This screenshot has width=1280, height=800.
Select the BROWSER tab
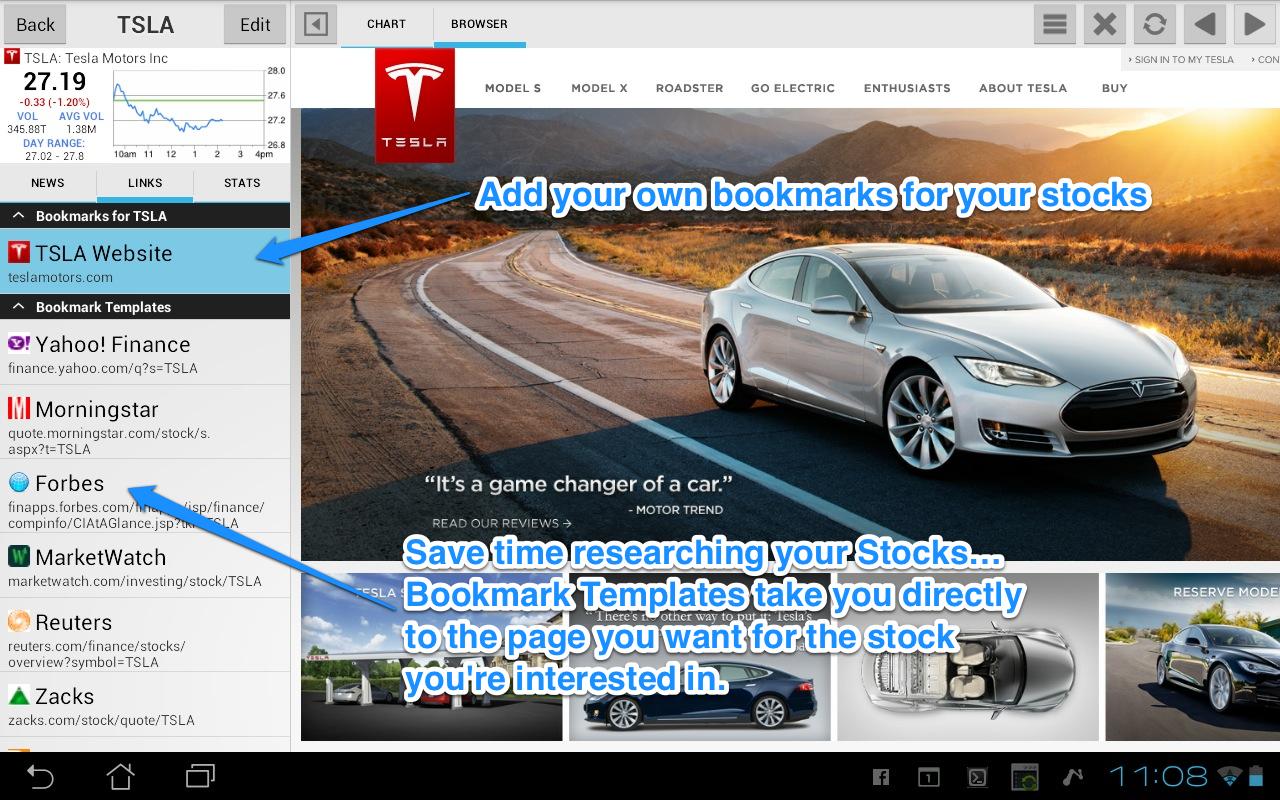(x=479, y=24)
